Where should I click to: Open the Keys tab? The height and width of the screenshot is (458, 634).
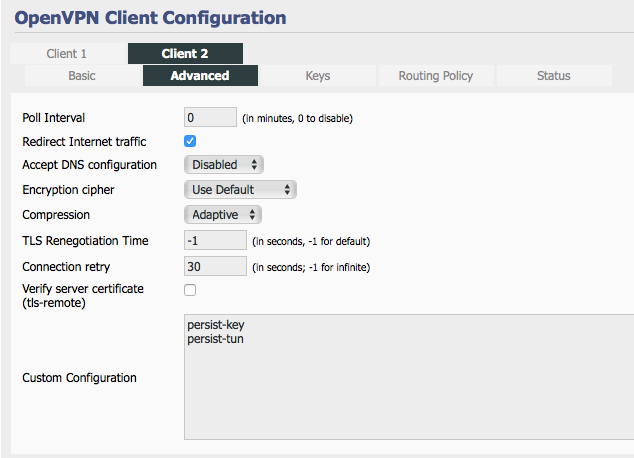tap(318, 76)
